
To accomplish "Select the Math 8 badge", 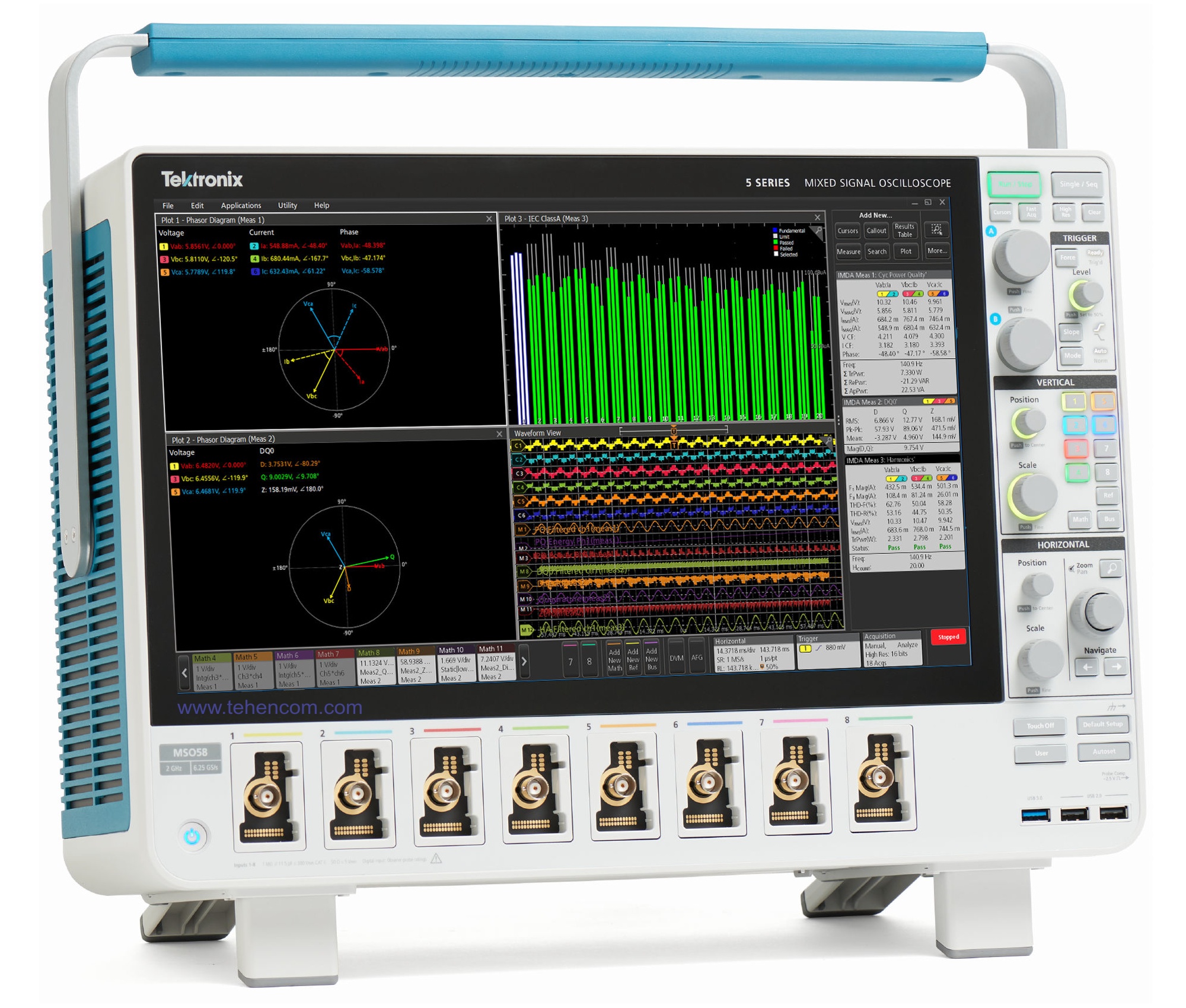I will click(375, 666).
